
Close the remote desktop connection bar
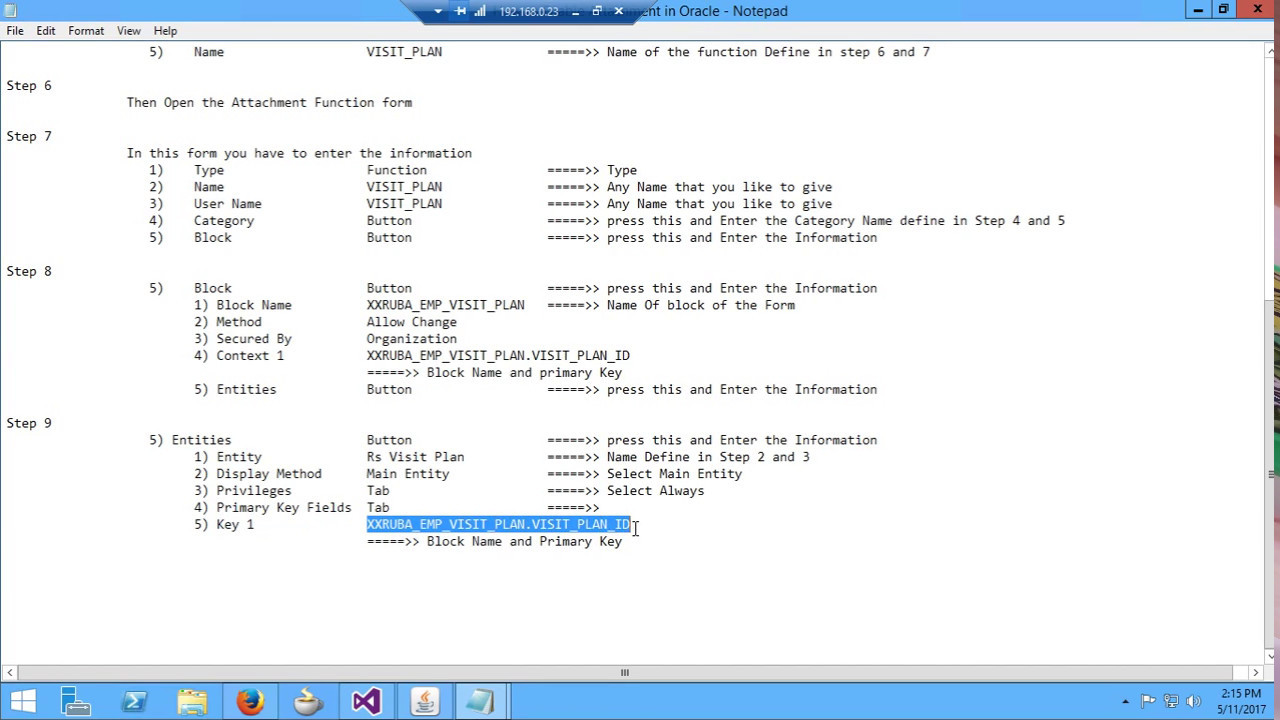(x=618, y=11)
